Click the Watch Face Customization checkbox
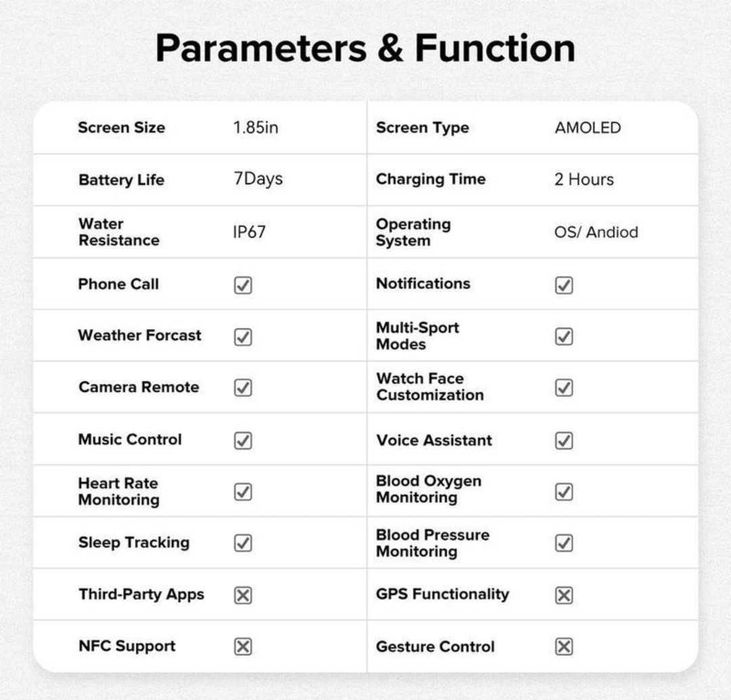The image size is (731, 700). [x=564, y=388]
